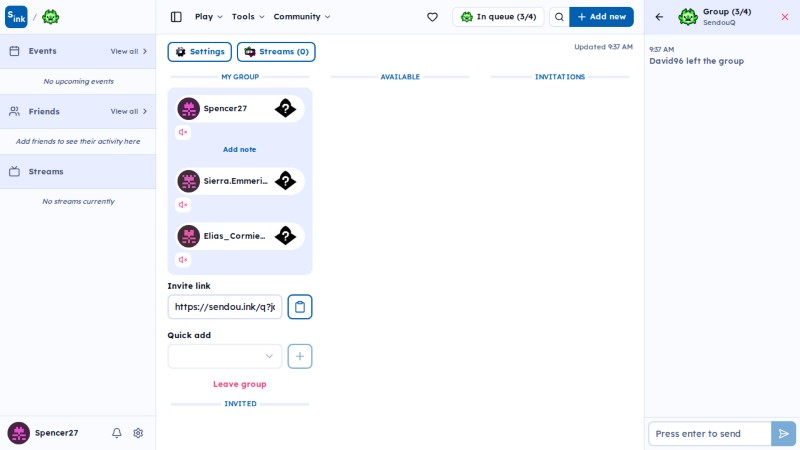Click Elias_Cormie avatar in group list
This screenshot has width=800, height=450.
click(188, 236)
